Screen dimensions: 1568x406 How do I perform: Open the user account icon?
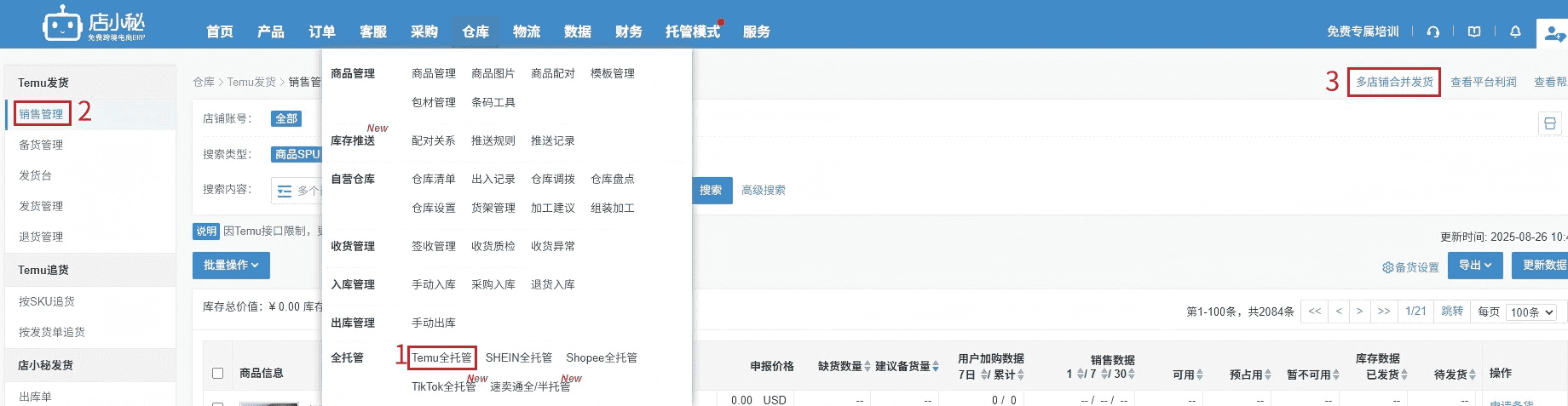coord(1554,34)
